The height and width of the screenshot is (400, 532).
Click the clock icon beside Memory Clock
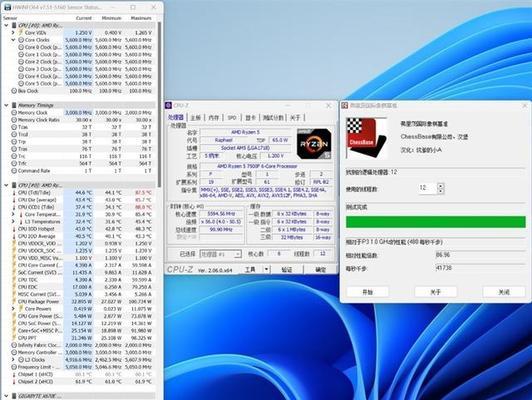(14, 113)
